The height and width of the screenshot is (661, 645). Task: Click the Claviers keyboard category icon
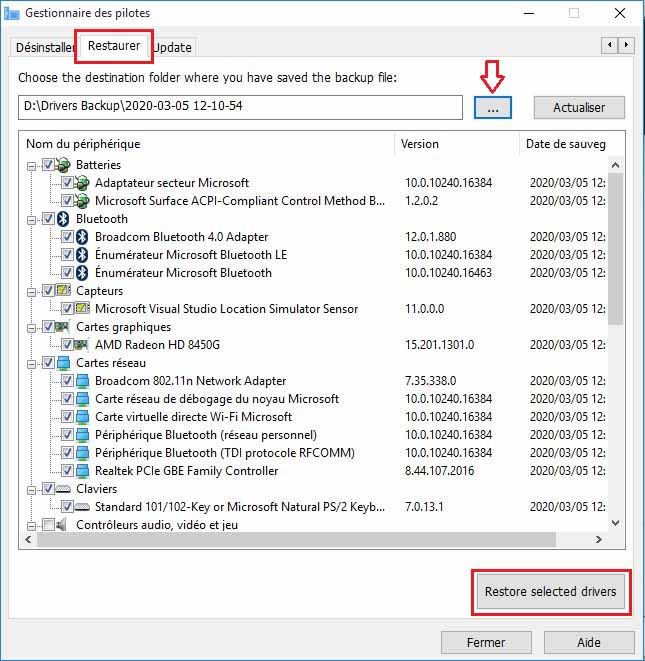[63, 489]
